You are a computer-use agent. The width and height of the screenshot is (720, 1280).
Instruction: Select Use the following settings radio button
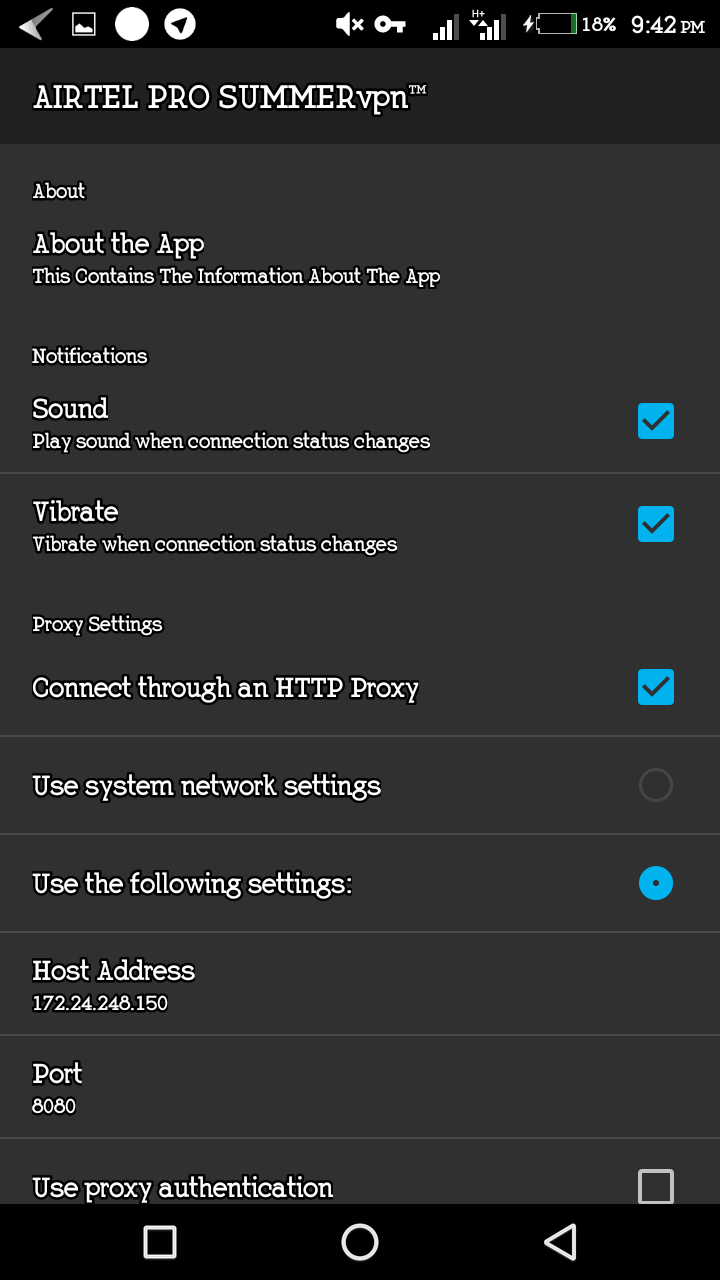(x=656, y=883)
